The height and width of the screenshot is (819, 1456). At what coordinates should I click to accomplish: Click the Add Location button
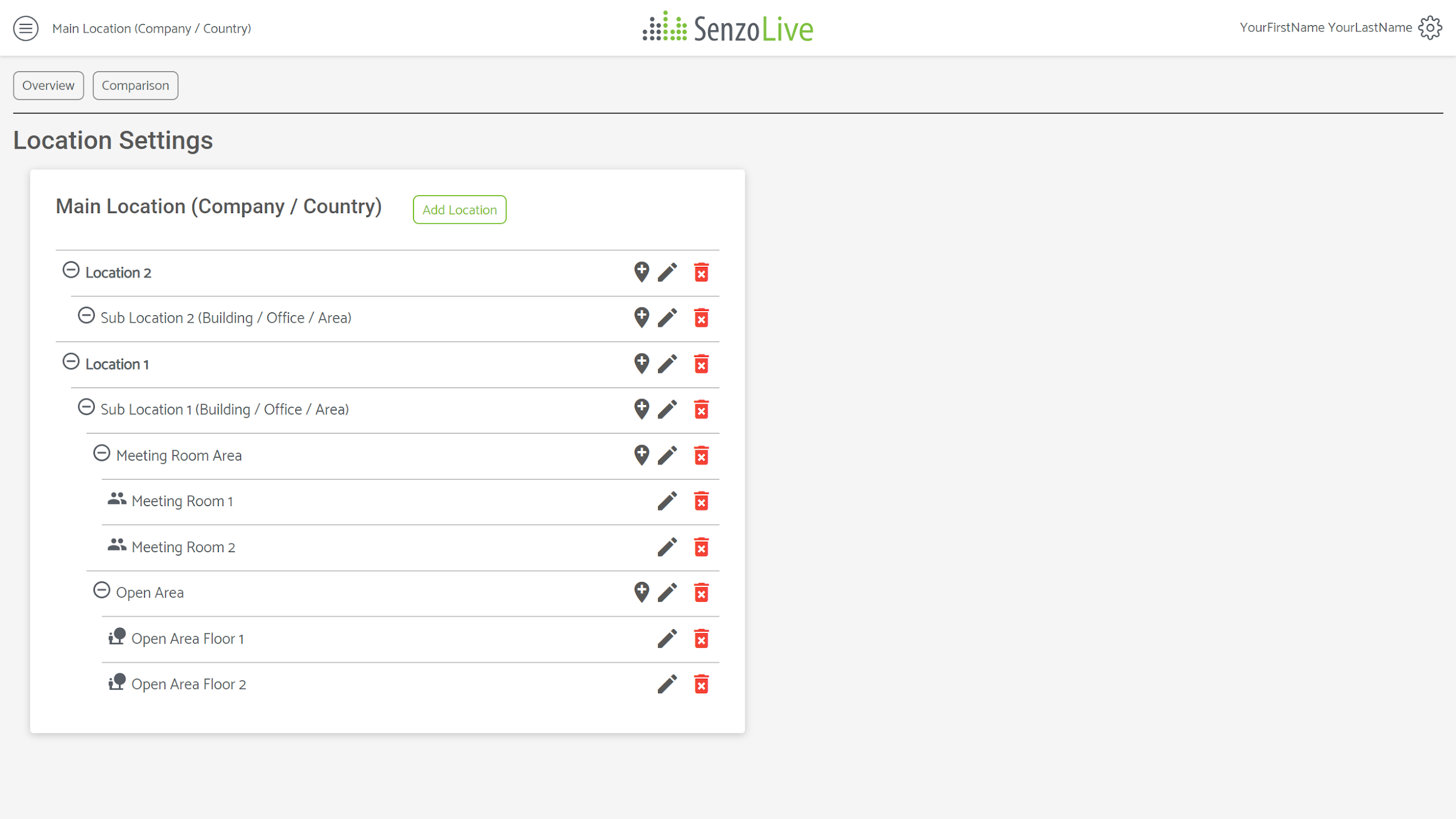tap(460, 210)
